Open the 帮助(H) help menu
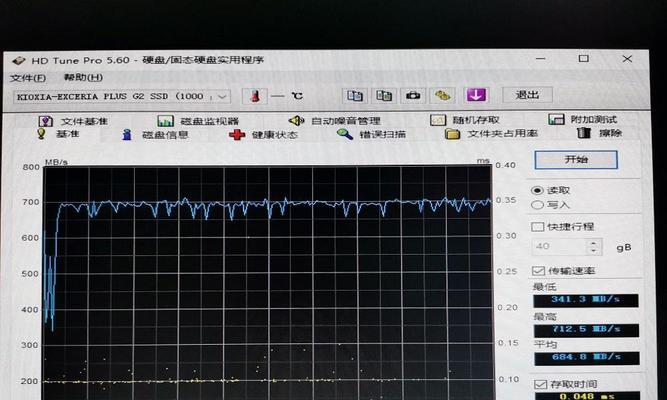 click(x=82, y=77)
